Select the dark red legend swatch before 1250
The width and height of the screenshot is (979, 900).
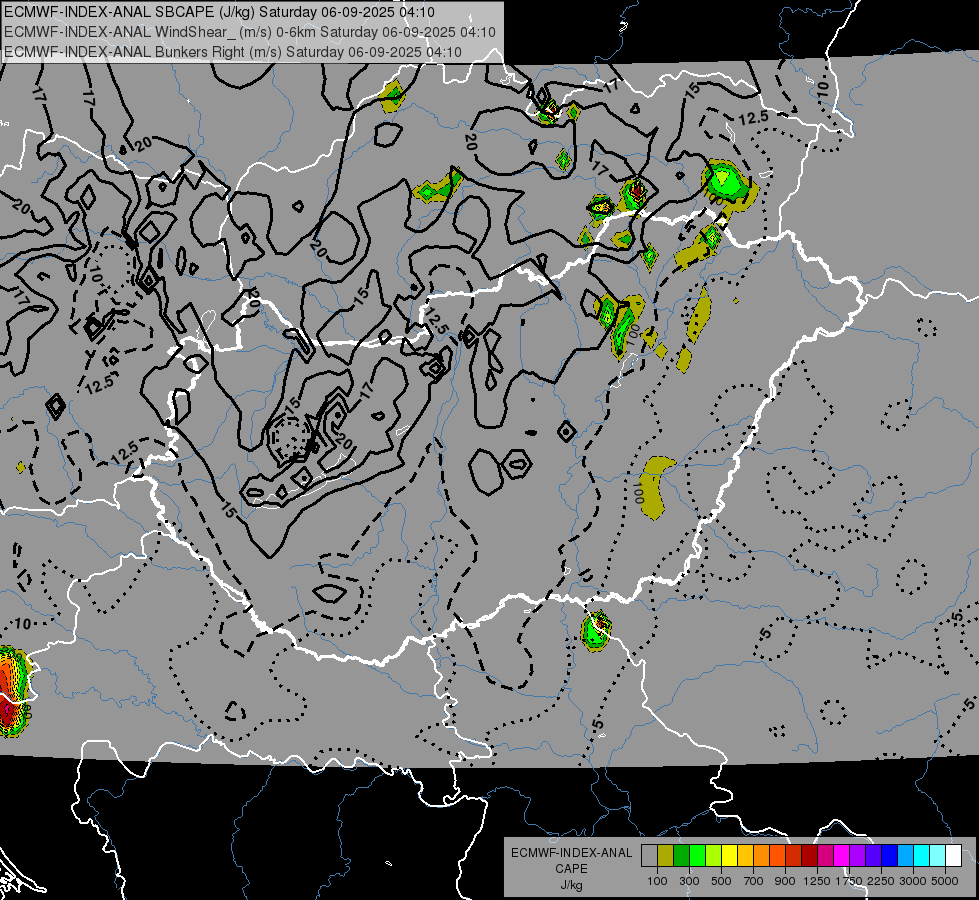point(810,856)
